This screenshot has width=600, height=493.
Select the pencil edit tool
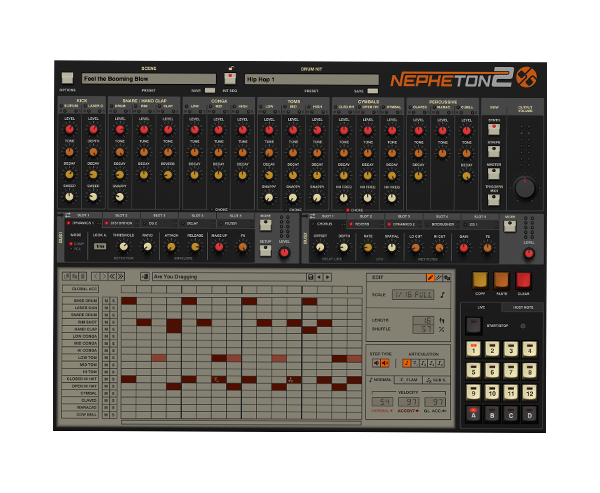coord(430,278)
